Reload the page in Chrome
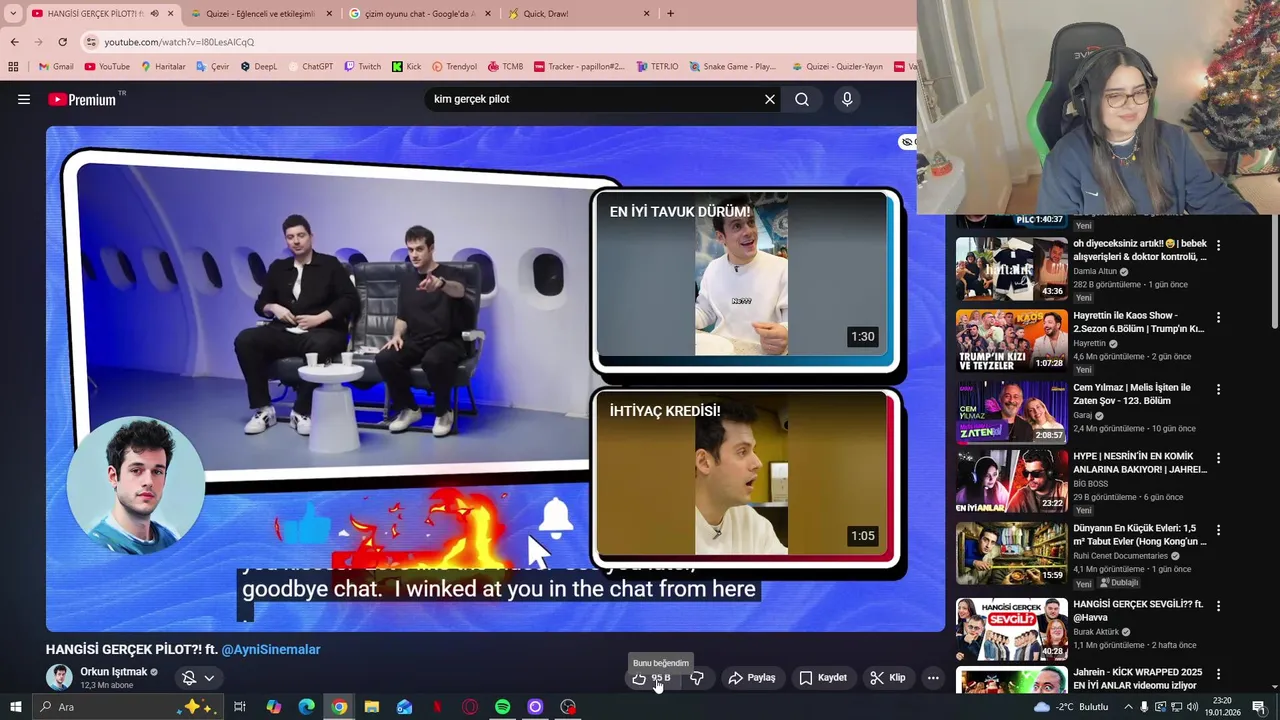Screen dimensions: 1280x720 (62, 42)
